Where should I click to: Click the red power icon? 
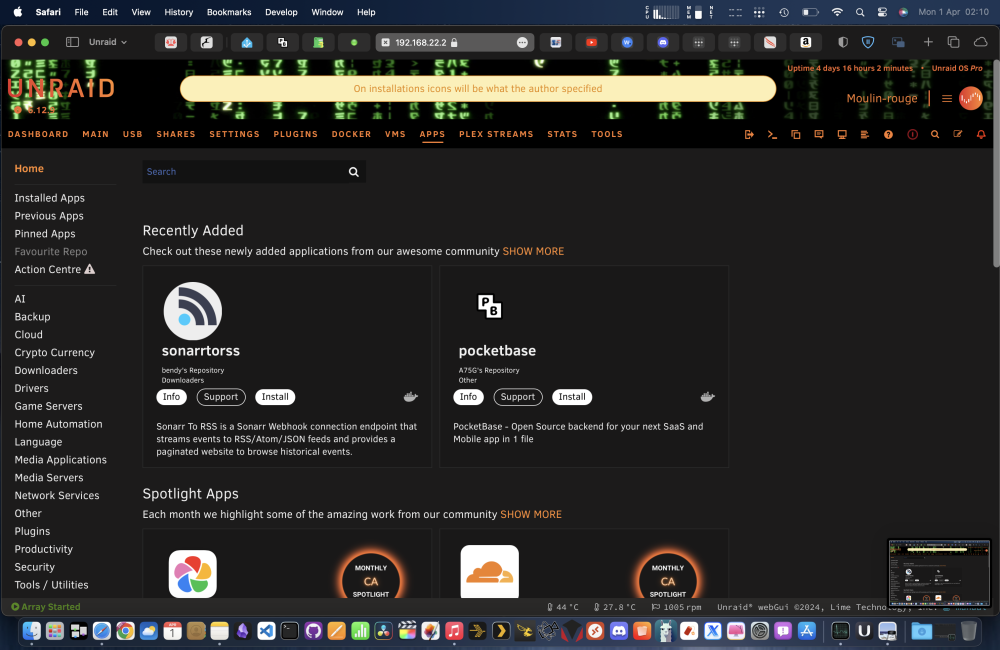click(913, 135)
